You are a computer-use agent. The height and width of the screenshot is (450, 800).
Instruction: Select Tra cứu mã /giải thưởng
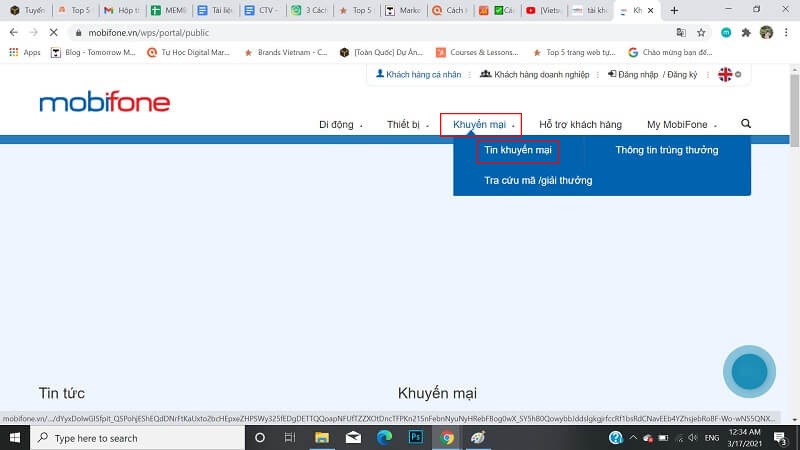(538, 181)
